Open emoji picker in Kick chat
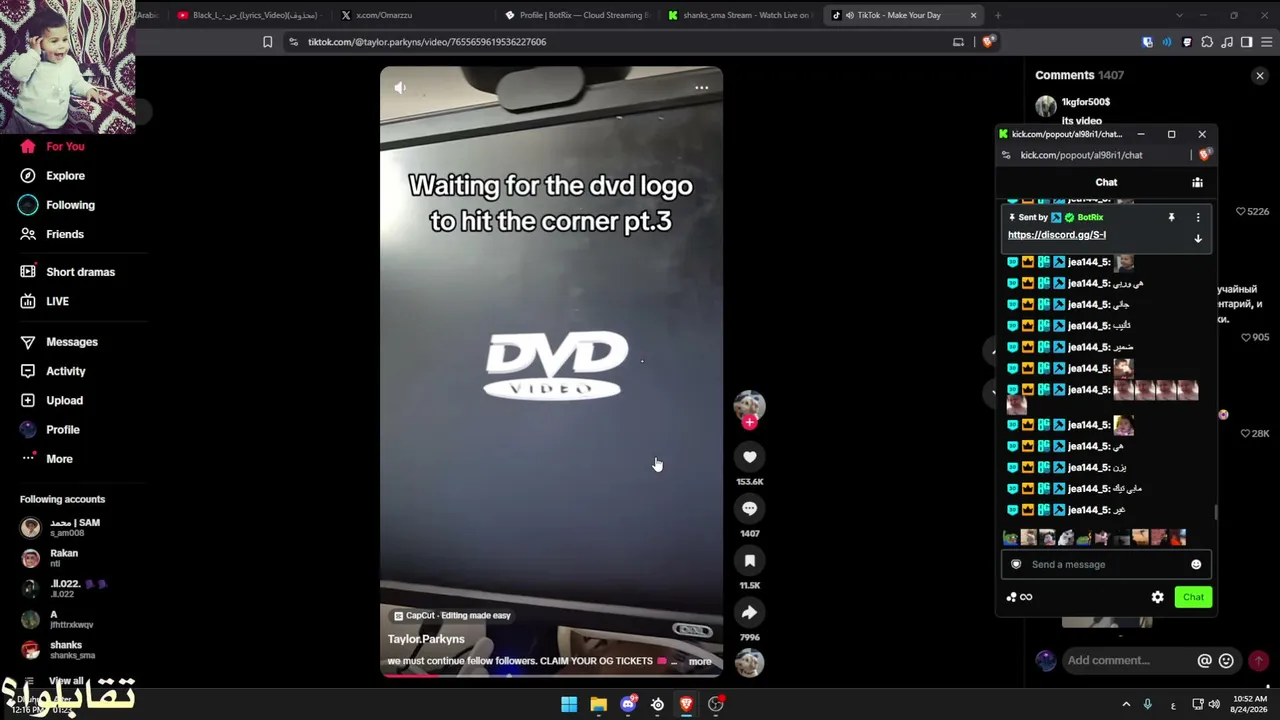Screen dimensions: 1280x720 (1196, 565)
